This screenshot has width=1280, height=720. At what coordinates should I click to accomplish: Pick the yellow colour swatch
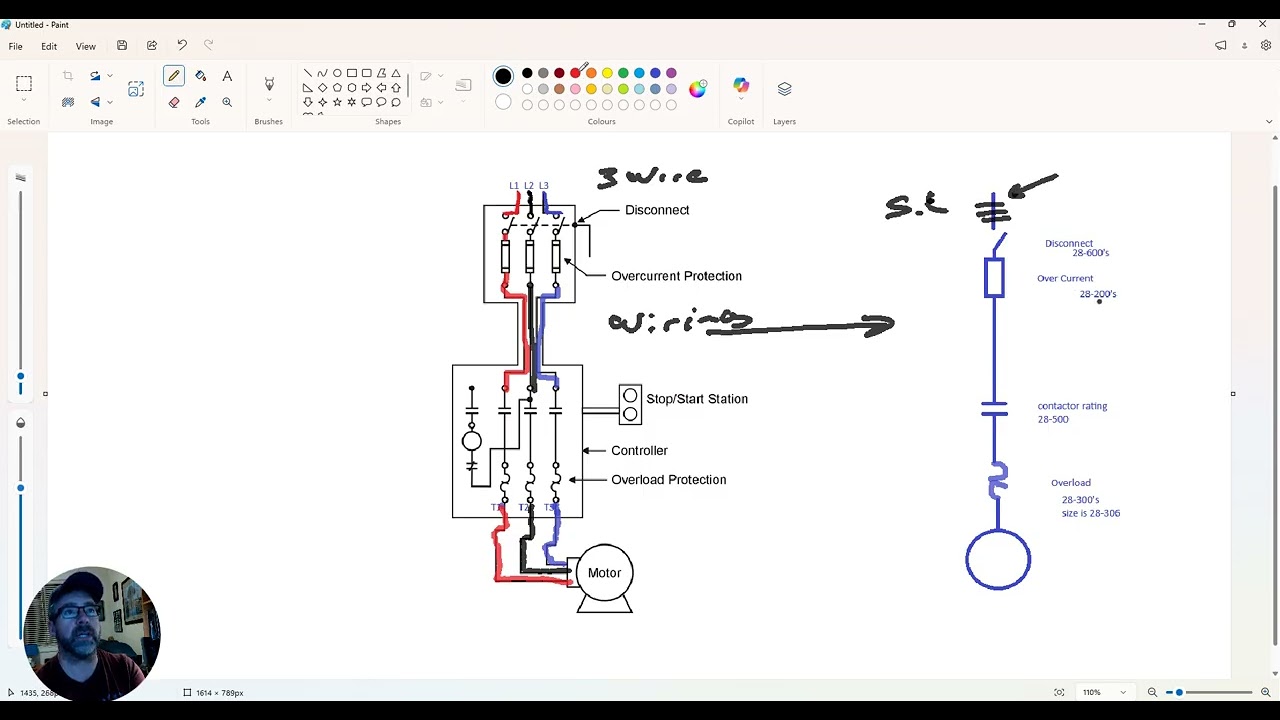coord(607,73)
